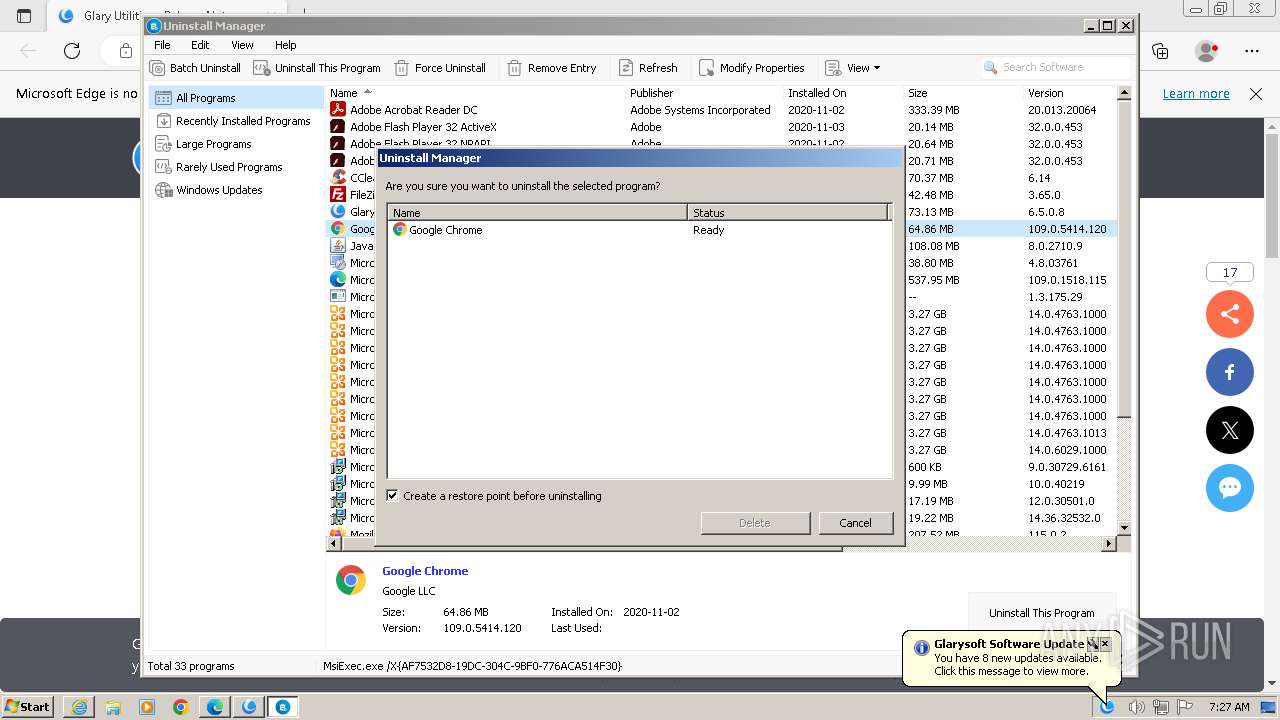Sort programs by Installed On column
The width and height of the screenshot is (1280, 720).
point(844,93)
